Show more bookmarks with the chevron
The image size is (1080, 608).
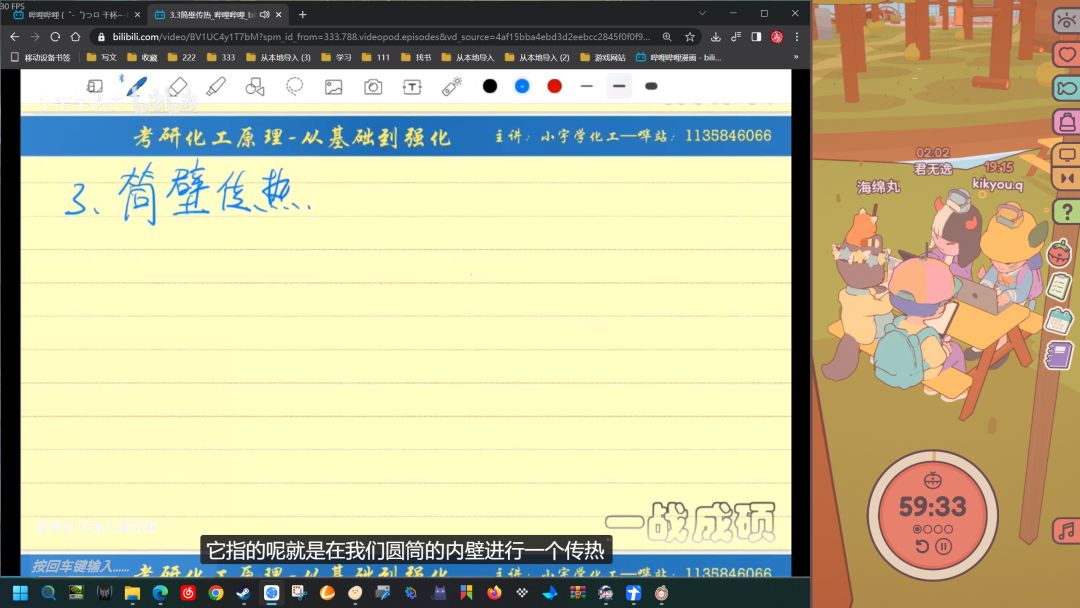[796, 57]
